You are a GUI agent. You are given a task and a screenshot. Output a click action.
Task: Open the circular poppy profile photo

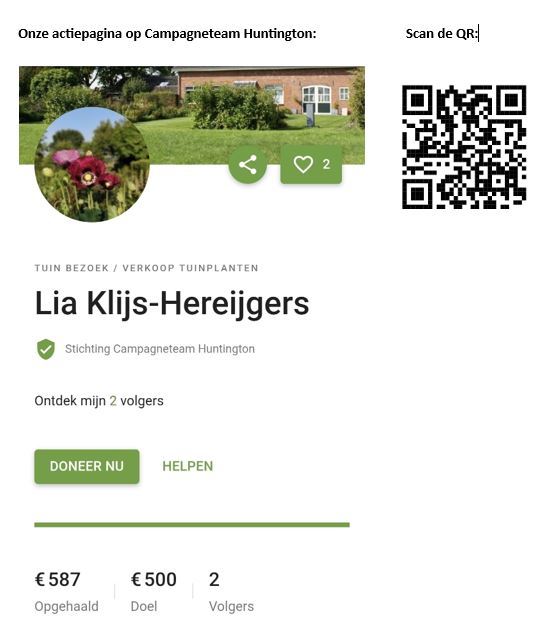tap(92, 164)
